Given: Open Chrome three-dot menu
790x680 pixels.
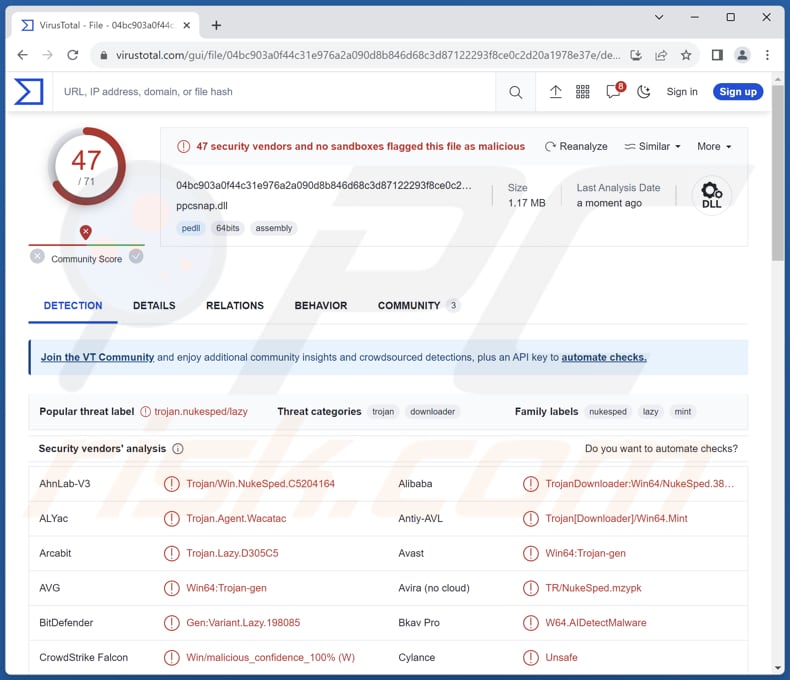Looking at the screenshot, I should [x=767, y=55].
